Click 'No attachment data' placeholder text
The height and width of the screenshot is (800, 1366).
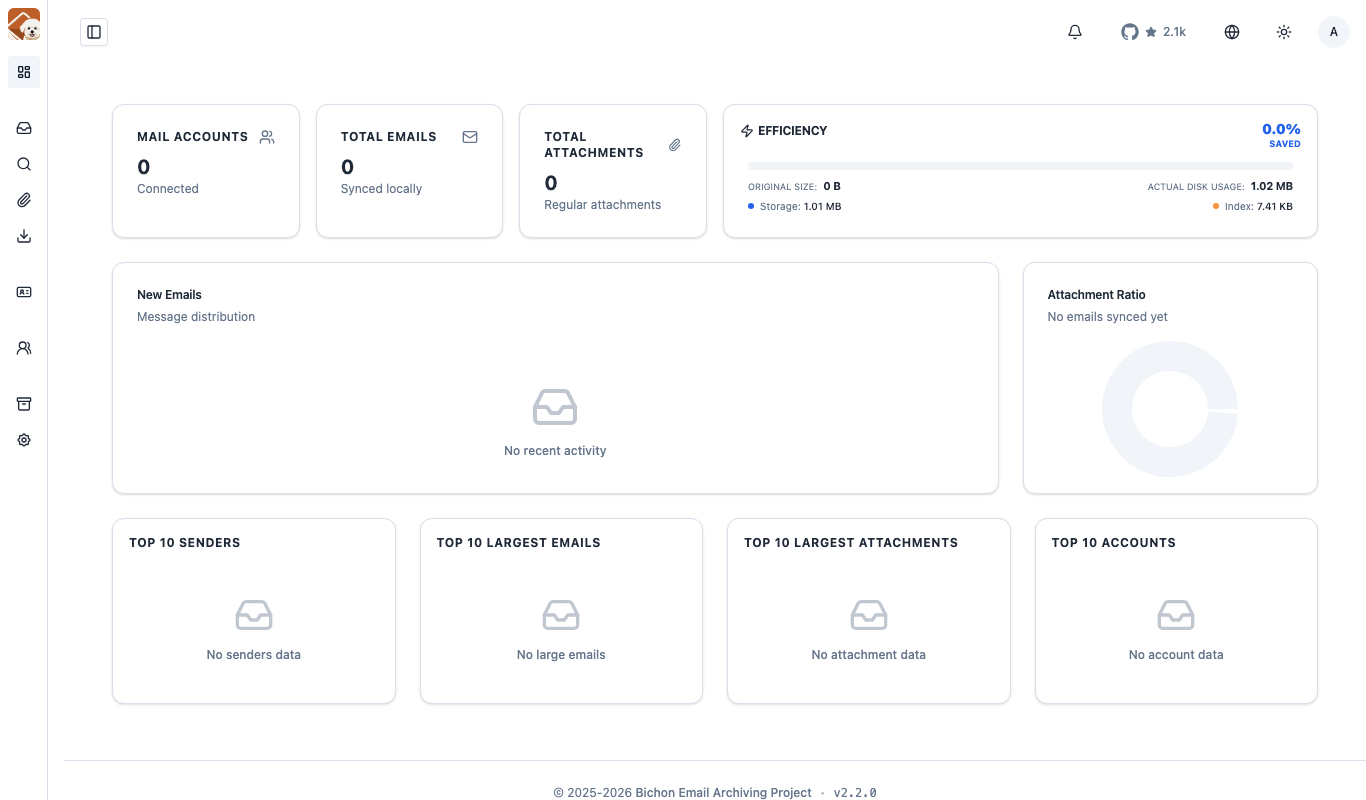point(868,655)
